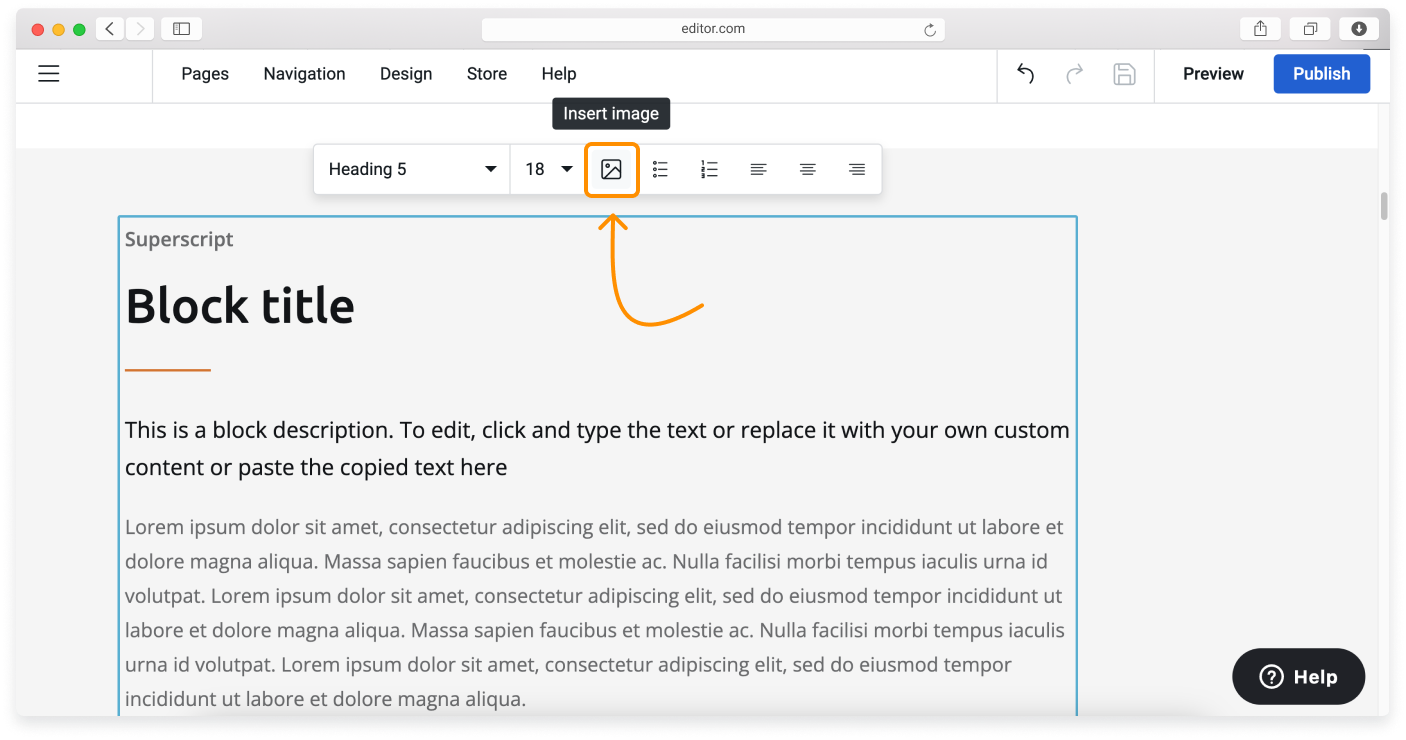Go back in browser history
This screenshot has width=1406, height=740.
pyautogui.click(x=110, y=29)
